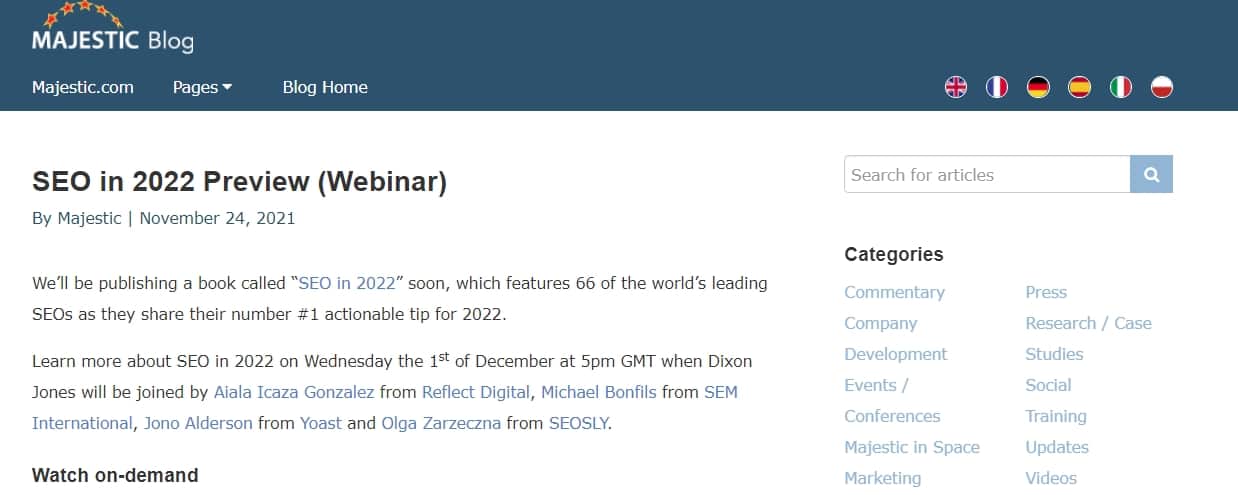Pick the Spanish flag icon
This screenshot has height=495, width=1238.
(x=1079, y=87)
